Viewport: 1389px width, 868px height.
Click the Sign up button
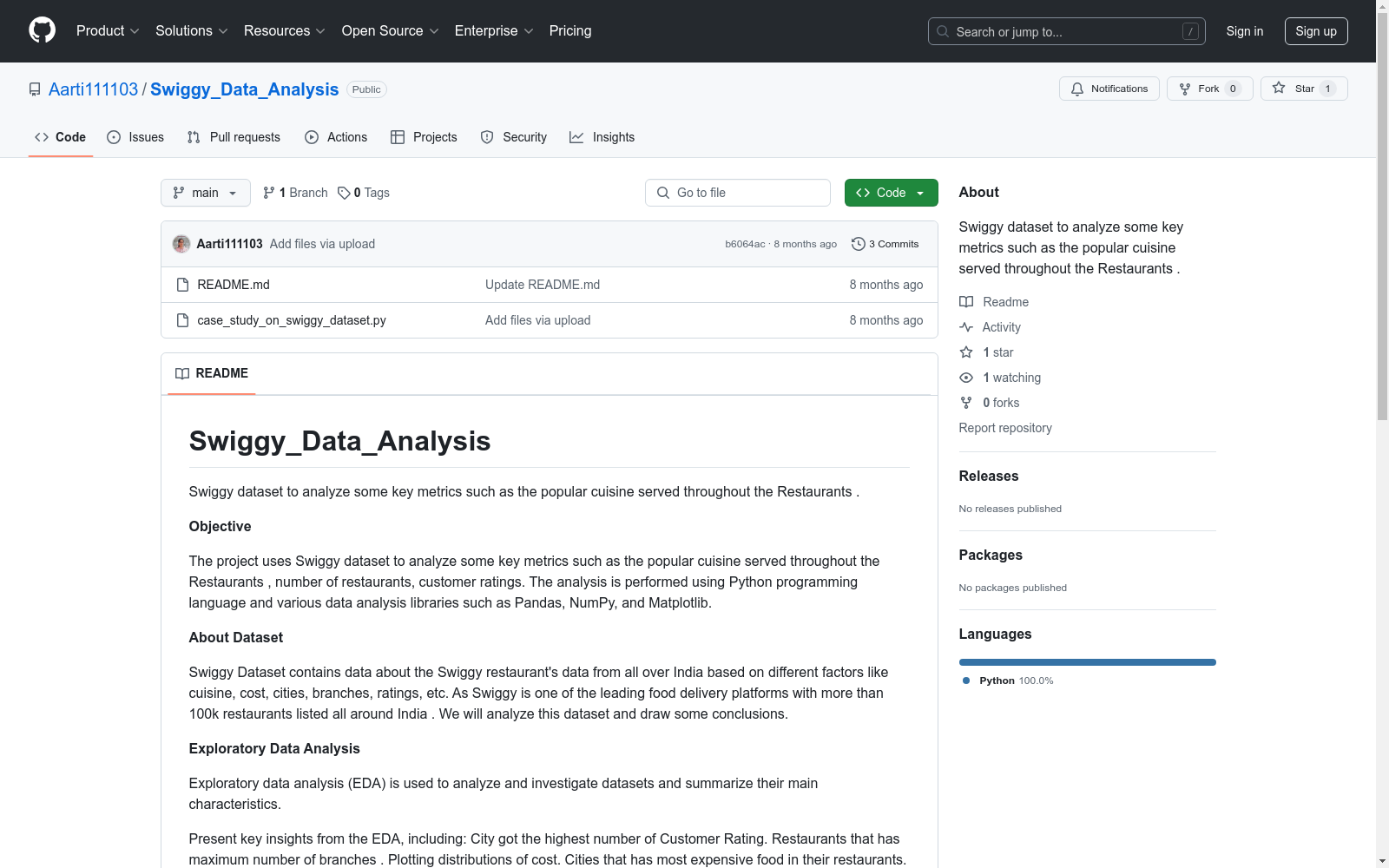(x=1316, y=31)
